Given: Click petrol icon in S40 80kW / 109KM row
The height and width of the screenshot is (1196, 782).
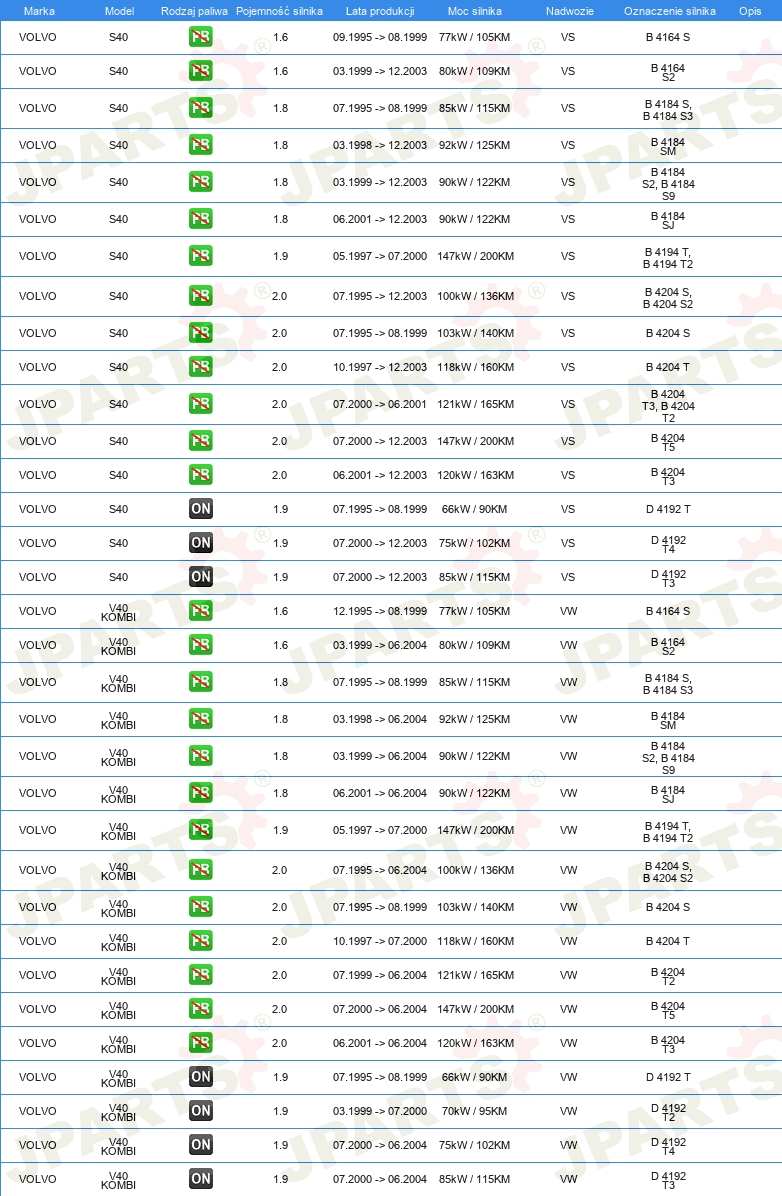Looking at the screenshot, I should coord(201,71).
